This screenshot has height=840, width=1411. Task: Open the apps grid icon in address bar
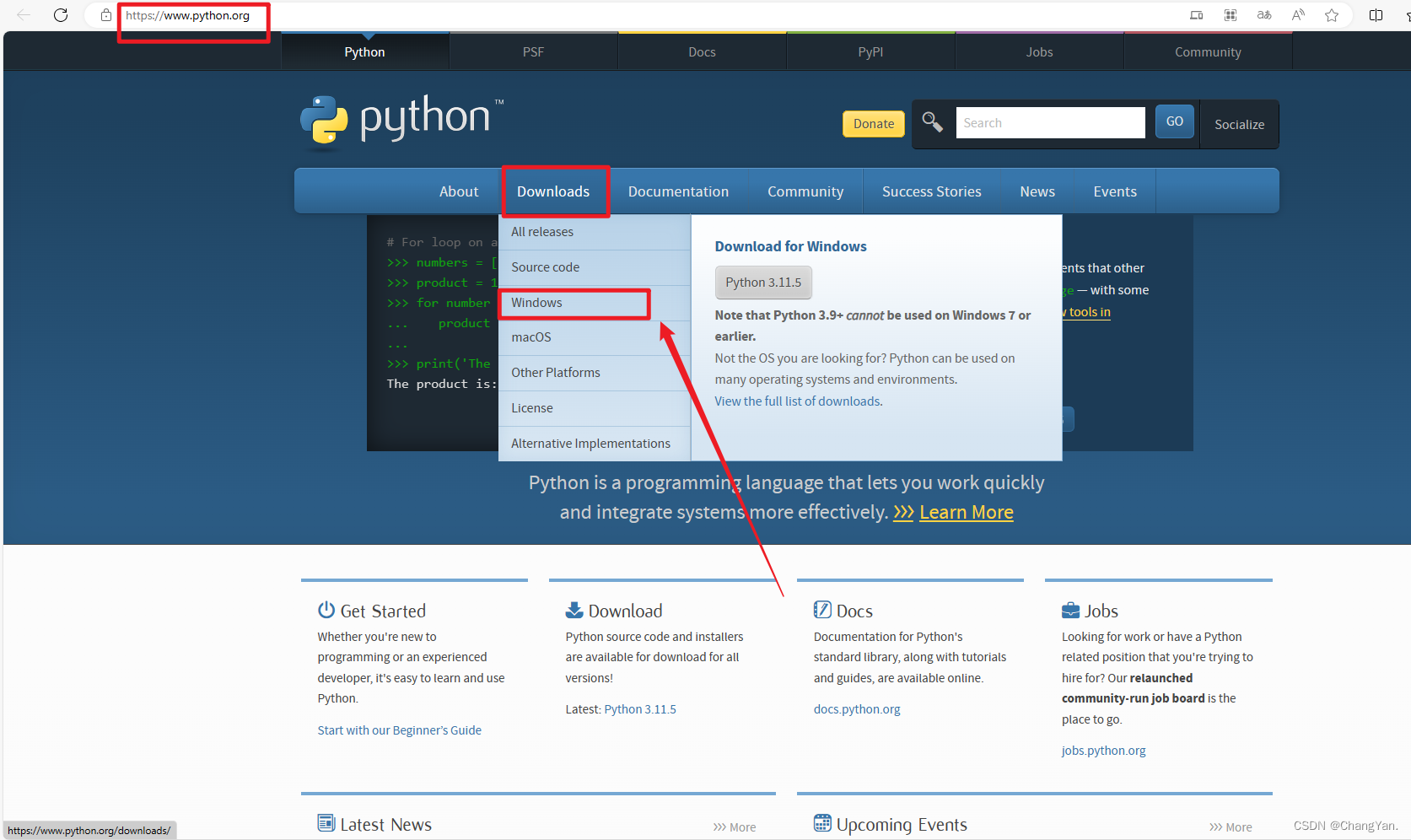click(1231, 15)
